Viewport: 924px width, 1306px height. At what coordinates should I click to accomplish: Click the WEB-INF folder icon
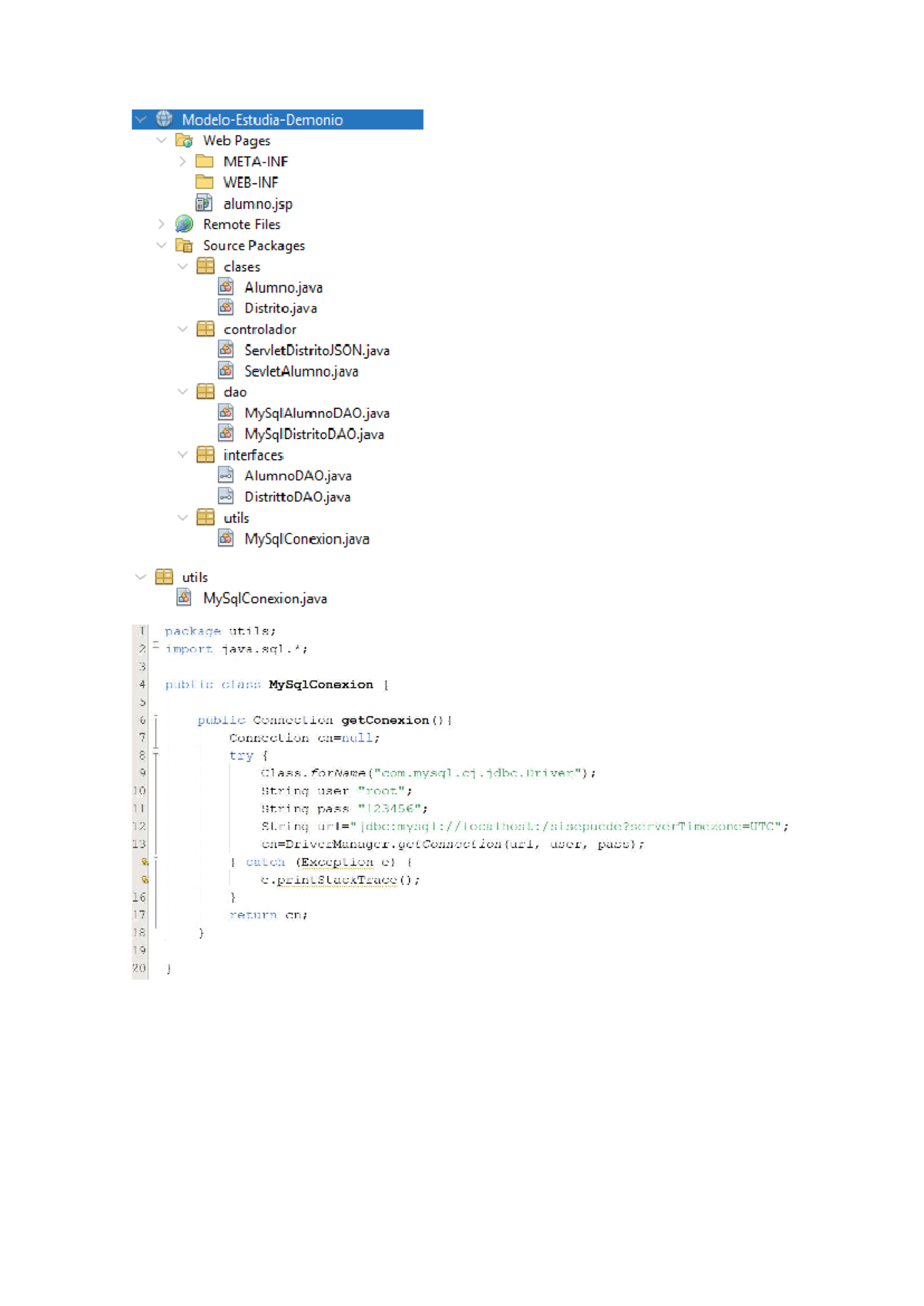pyautogui.click(x=205, y=182)
